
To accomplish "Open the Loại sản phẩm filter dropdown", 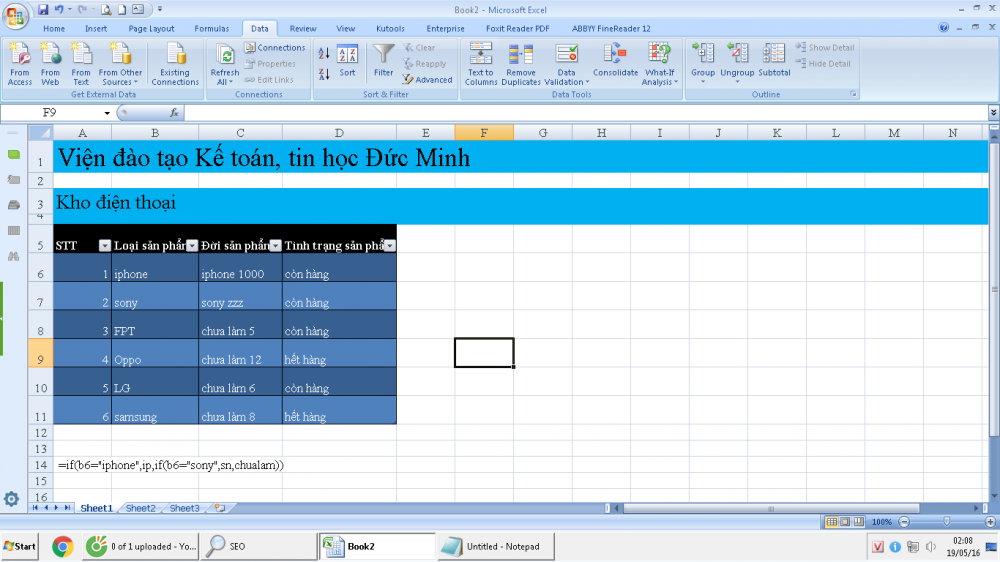I will (x=192, y=246).
